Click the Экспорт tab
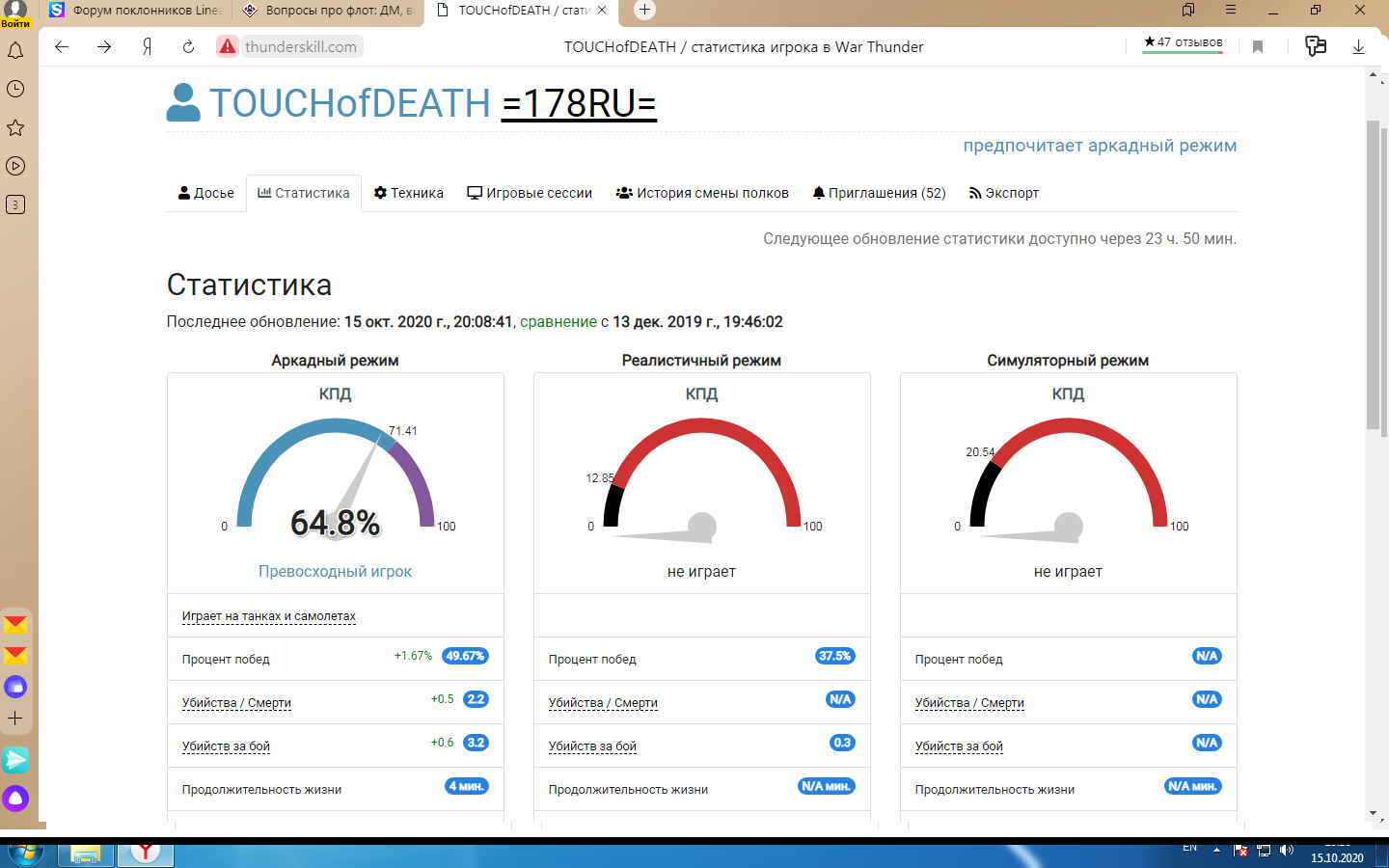Viewport: 1389px width, 868px height. click(x=1004, y=193)
